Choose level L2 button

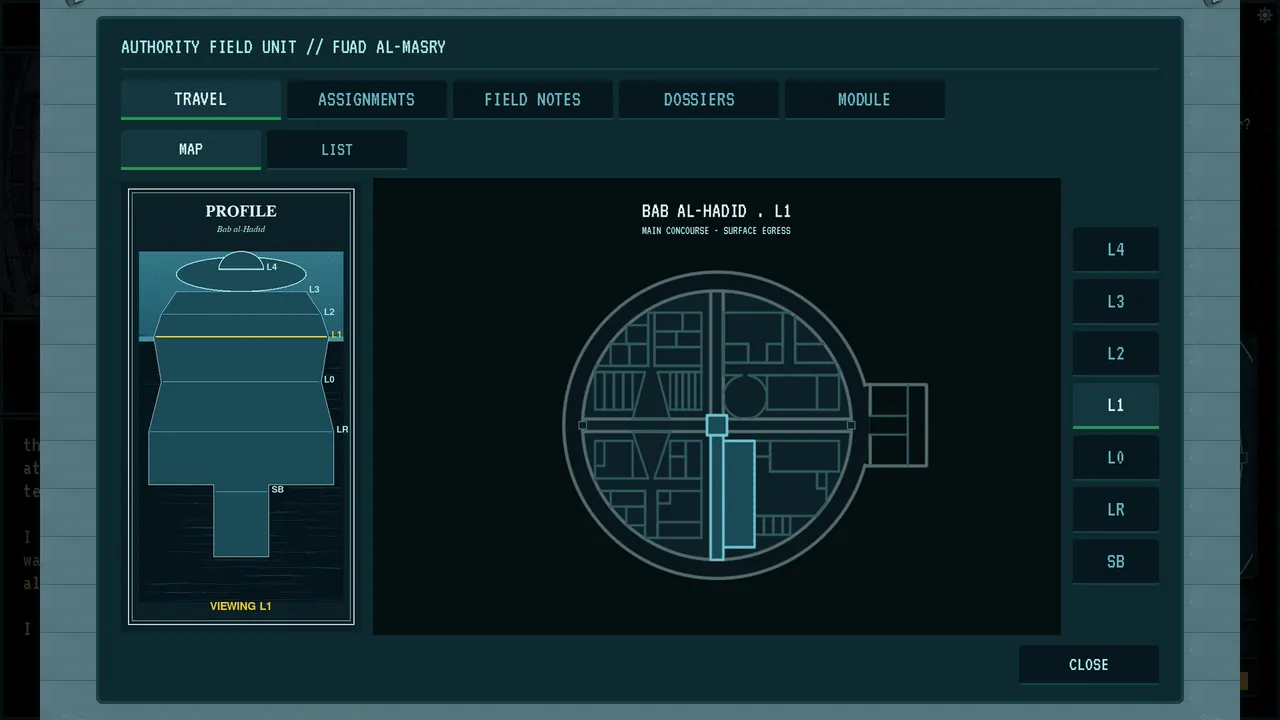click(x=1115, y=354)
